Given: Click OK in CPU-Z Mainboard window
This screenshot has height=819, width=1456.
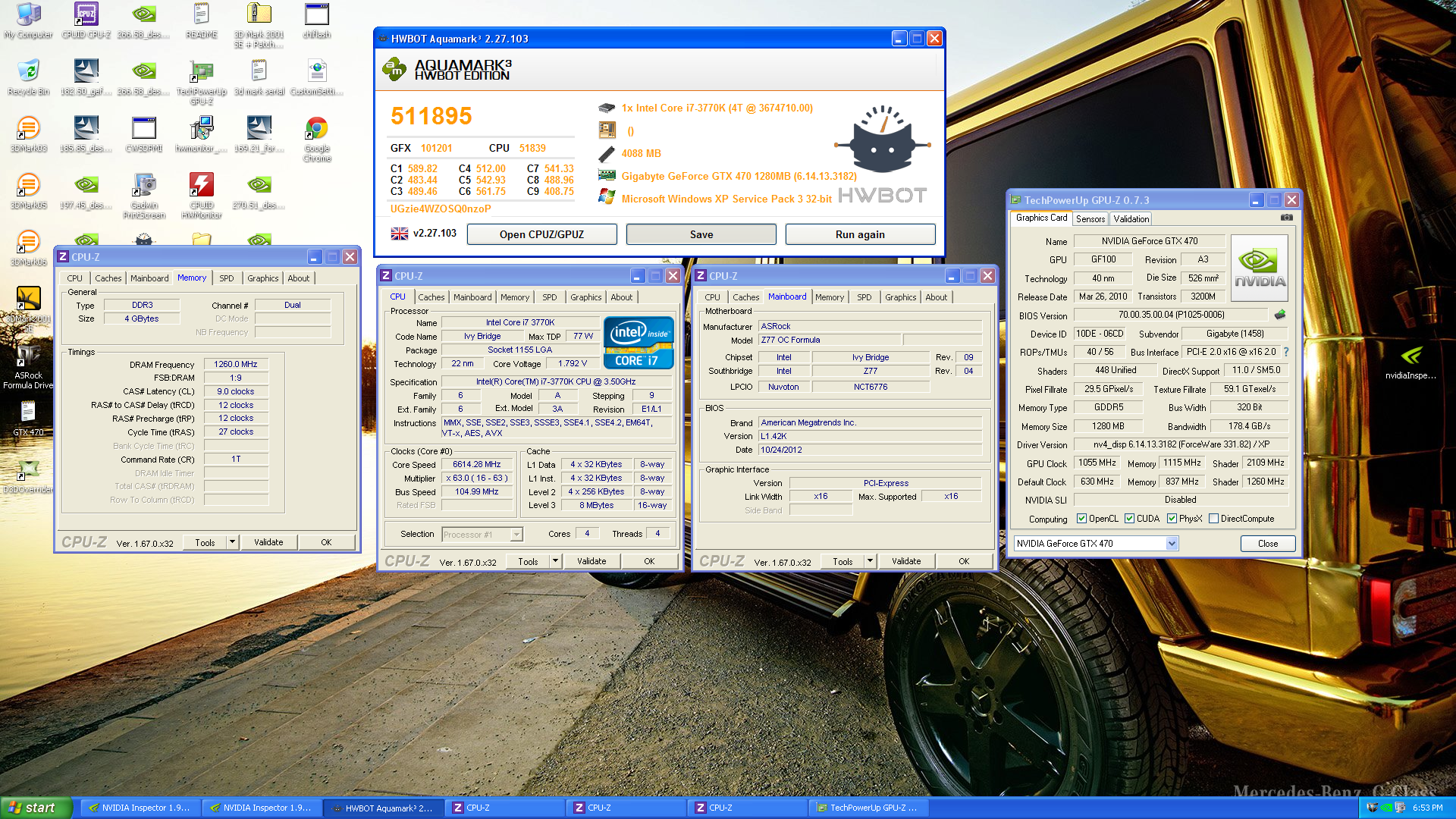Looking at the screenshot, I should coord(963,561).
